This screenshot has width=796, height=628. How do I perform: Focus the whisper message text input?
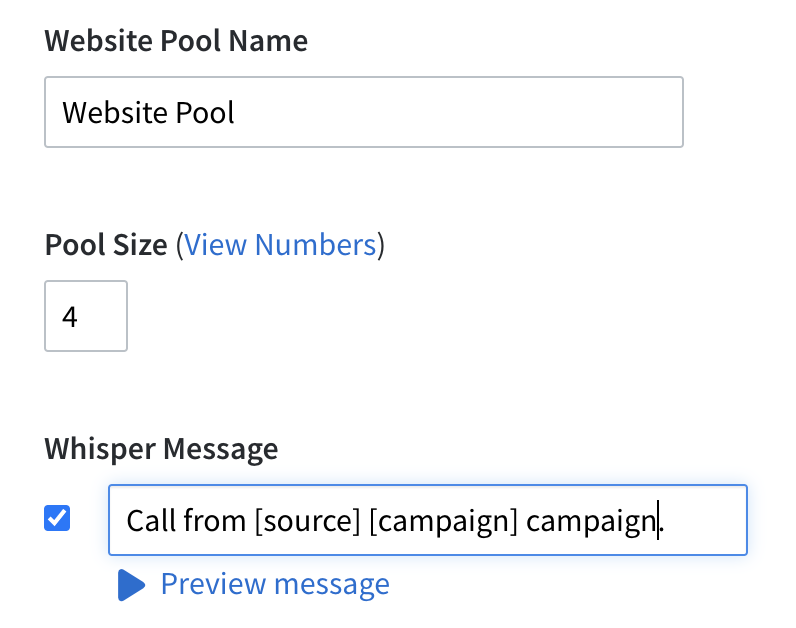coord(428,520)
